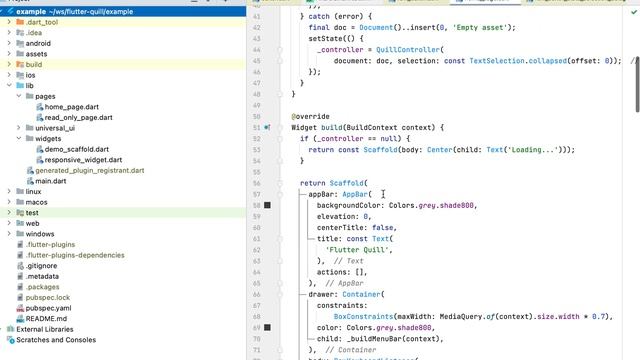The height and width of the screenshot is (360, 640).
Task: Click color swatch on line 58 gutter
Action: coord(267,205)
